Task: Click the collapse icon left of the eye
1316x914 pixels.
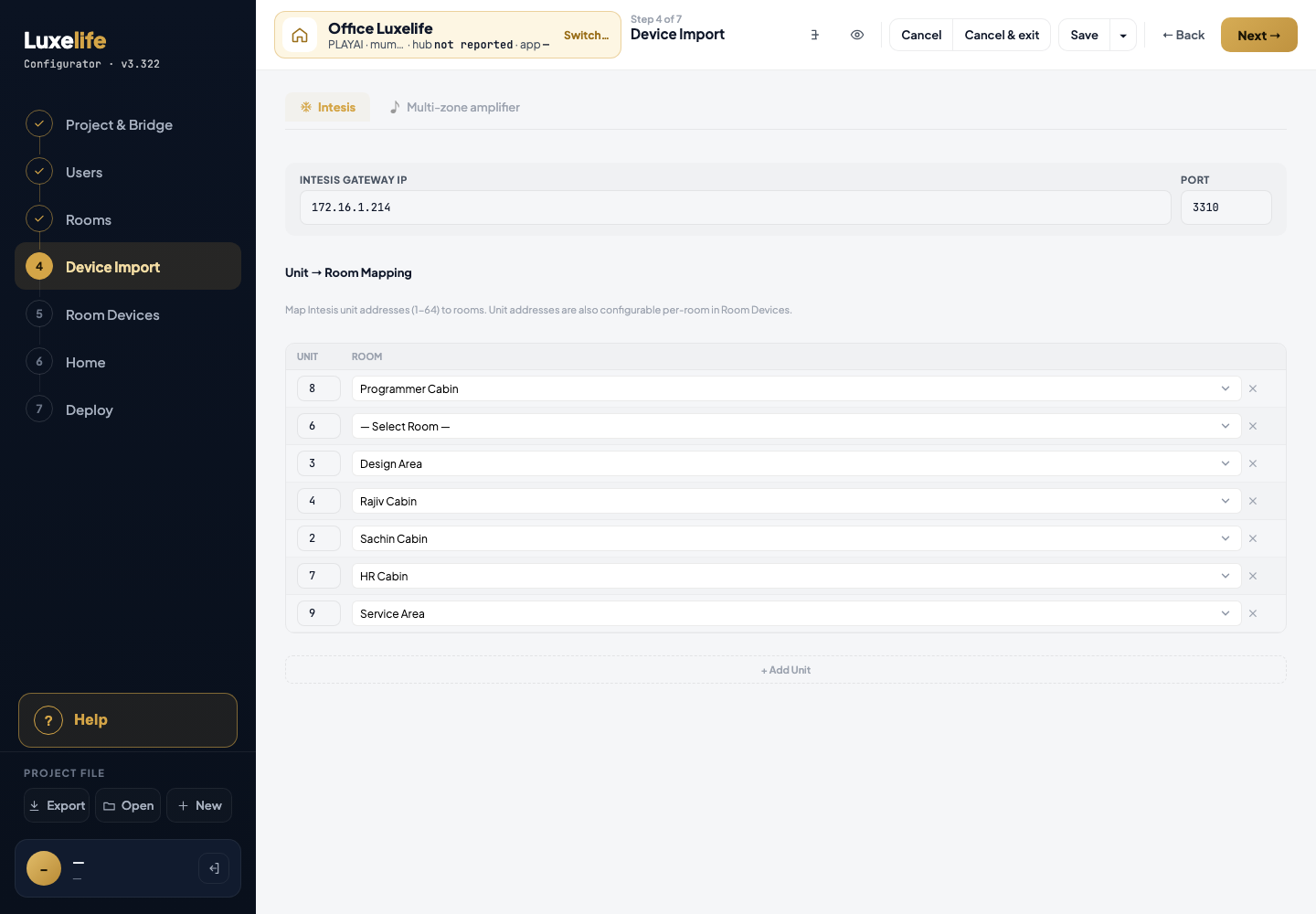Action: coord(814,35)
